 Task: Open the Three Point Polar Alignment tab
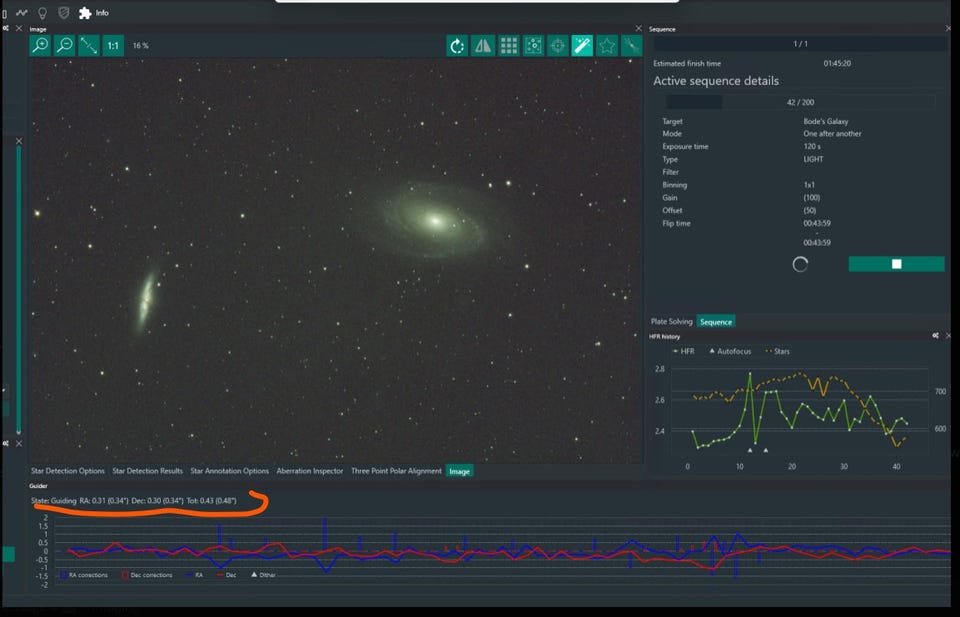pos(396,471)
